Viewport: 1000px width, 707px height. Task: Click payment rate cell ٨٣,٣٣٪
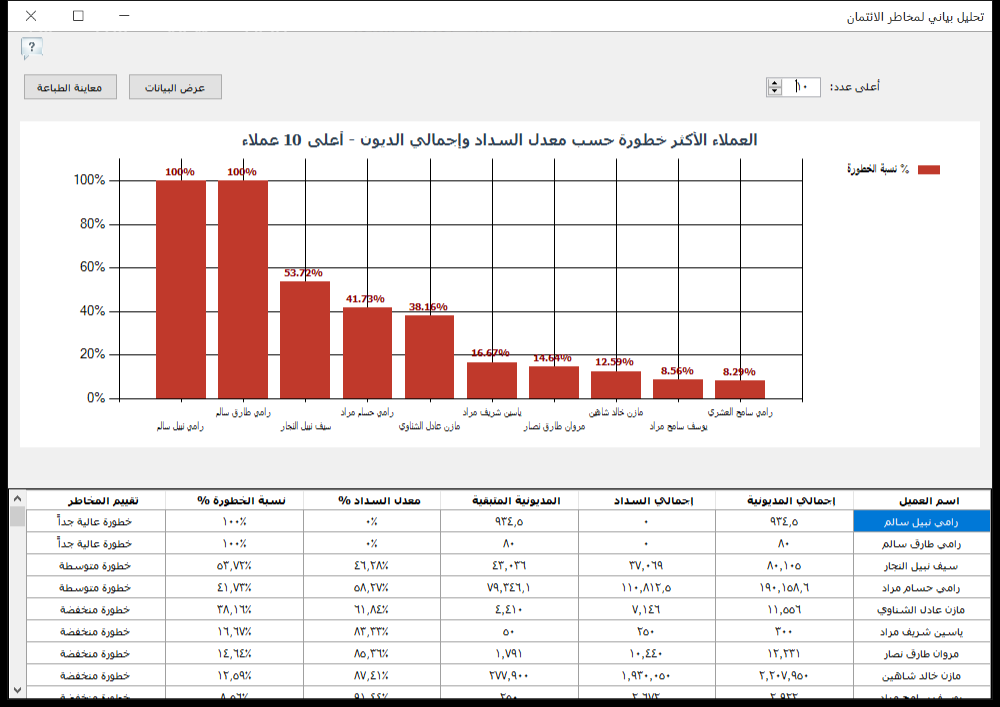tap(371, 632)
